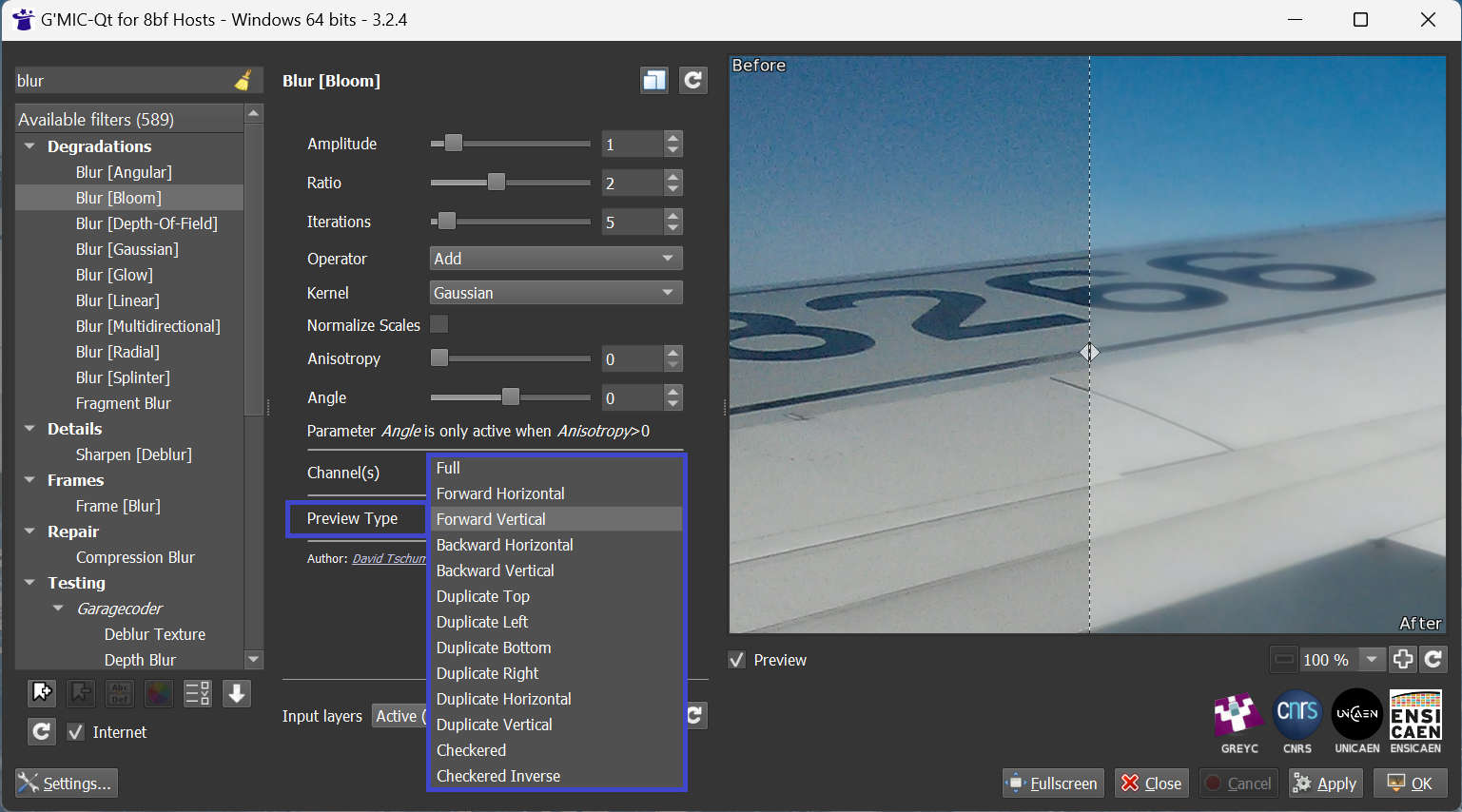The height and width of the screenshot is (812, 1462).
Task: Select Blur [Gaussian] in the filter tree
Action: coord(127,249)
